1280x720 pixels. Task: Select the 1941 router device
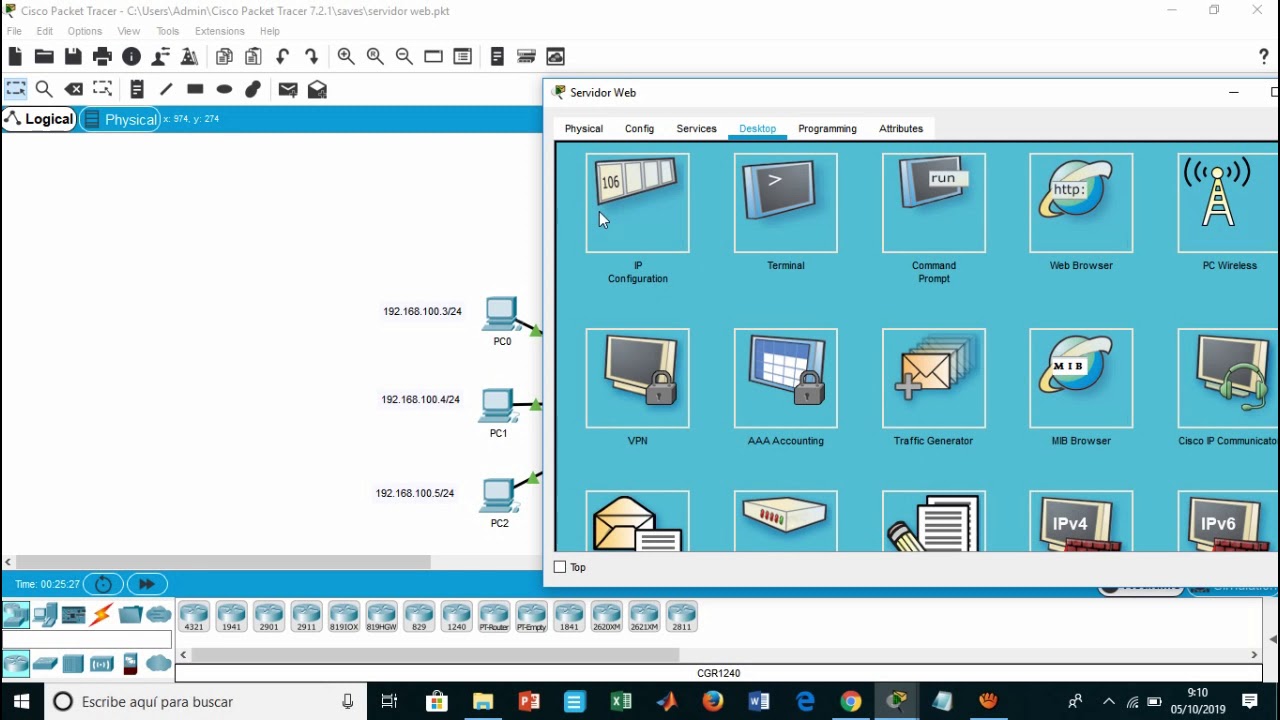[231, 617]
